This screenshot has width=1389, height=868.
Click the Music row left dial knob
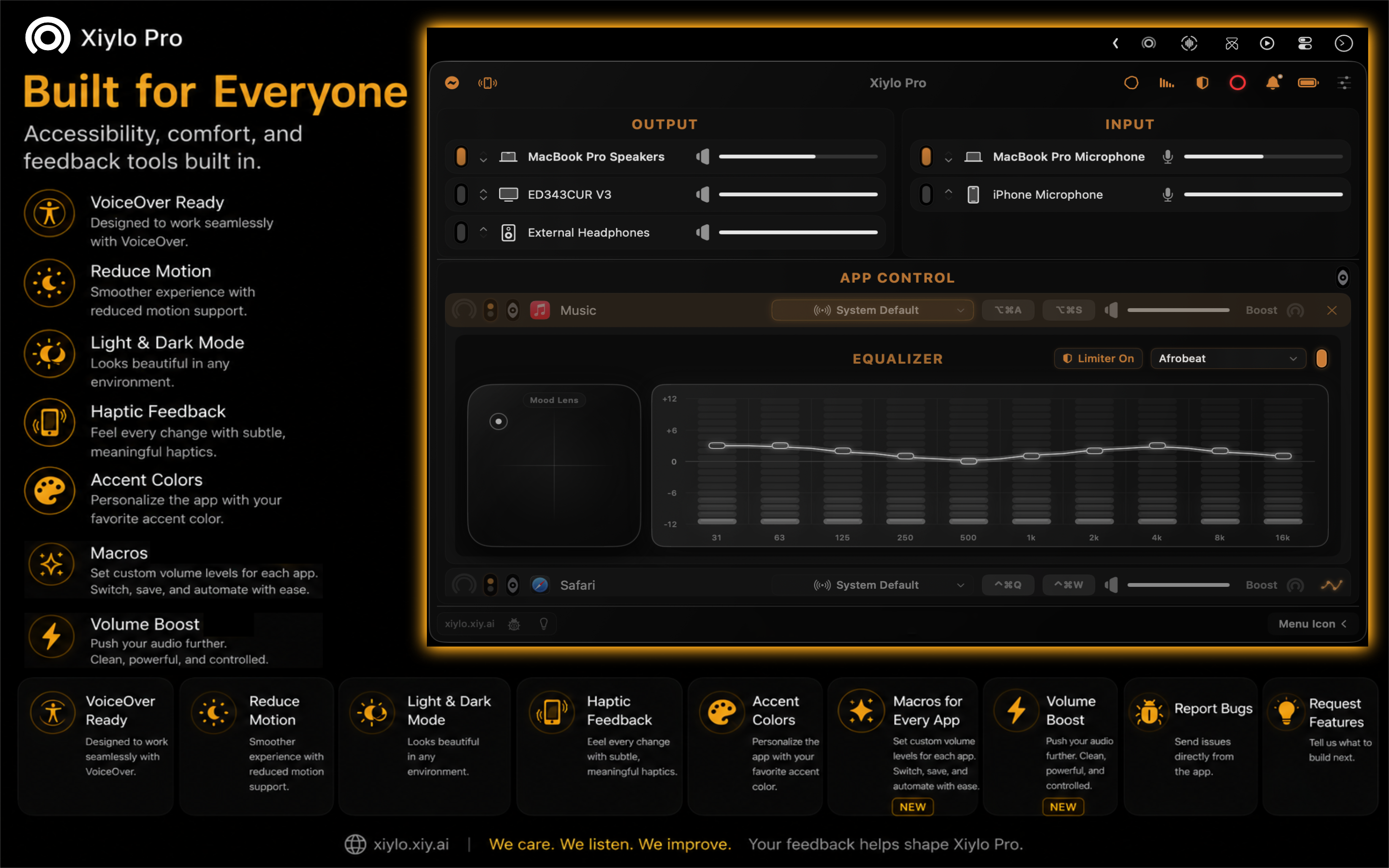point(464,310)
